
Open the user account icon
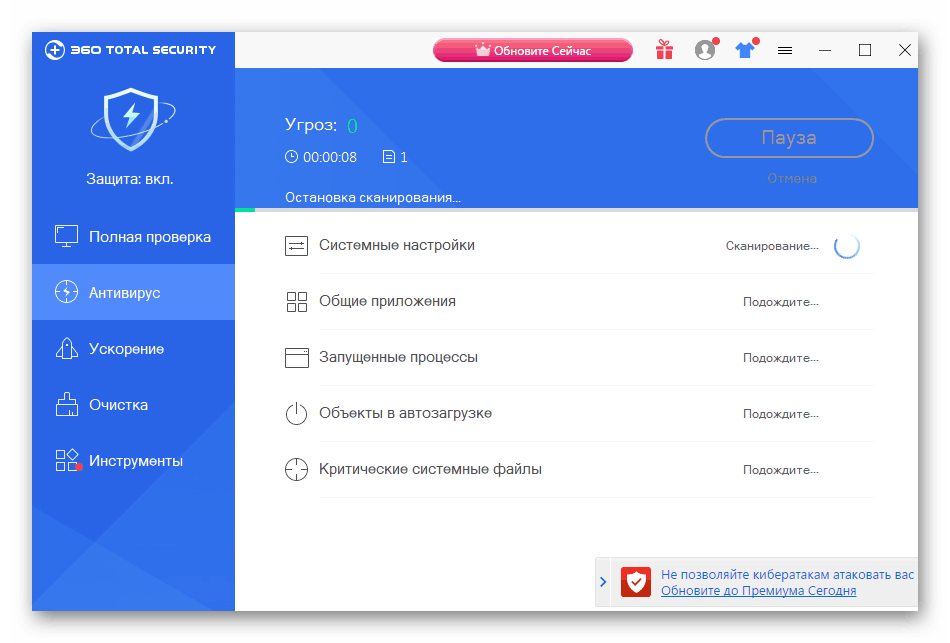click(705, 49)
